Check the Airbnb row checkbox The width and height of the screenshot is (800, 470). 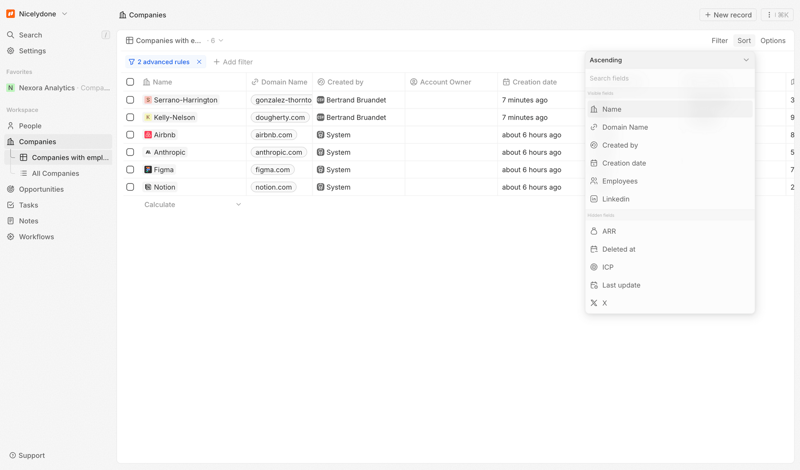click(x=130, y=135)
